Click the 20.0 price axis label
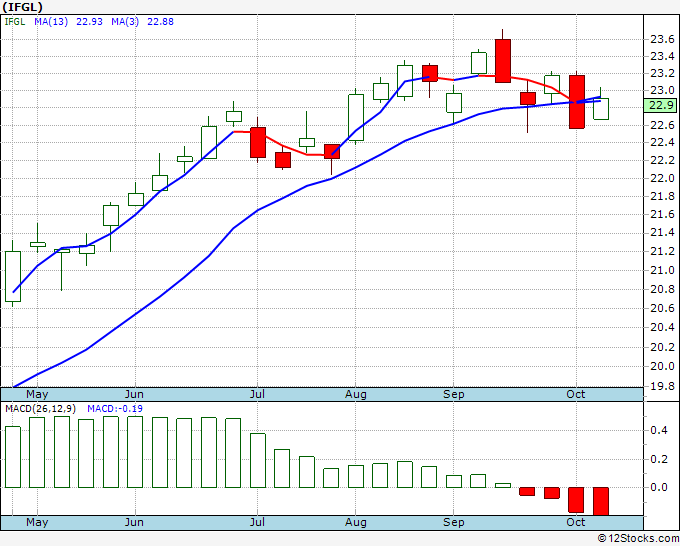This screenshot has height=546, width=680. (x=662, y=366)
